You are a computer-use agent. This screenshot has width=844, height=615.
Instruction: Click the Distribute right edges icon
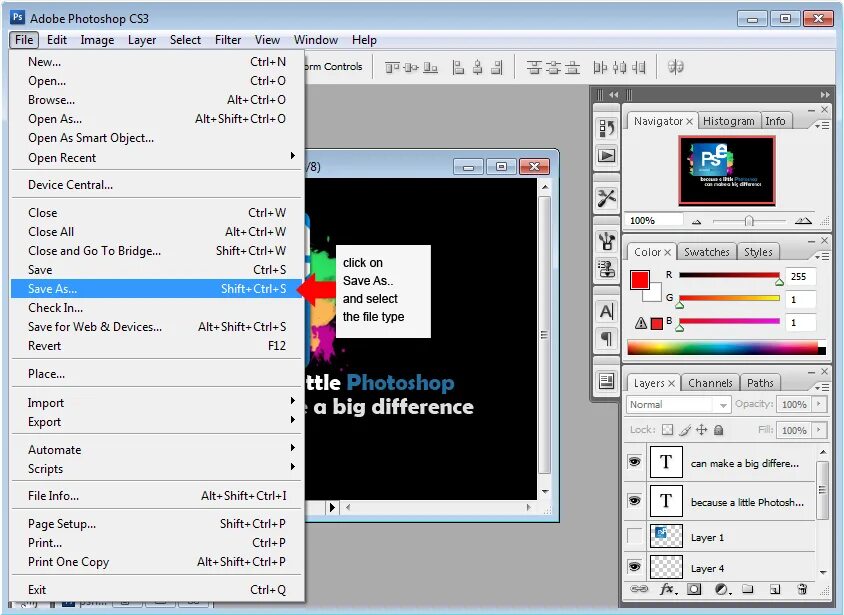pos(639,67)
